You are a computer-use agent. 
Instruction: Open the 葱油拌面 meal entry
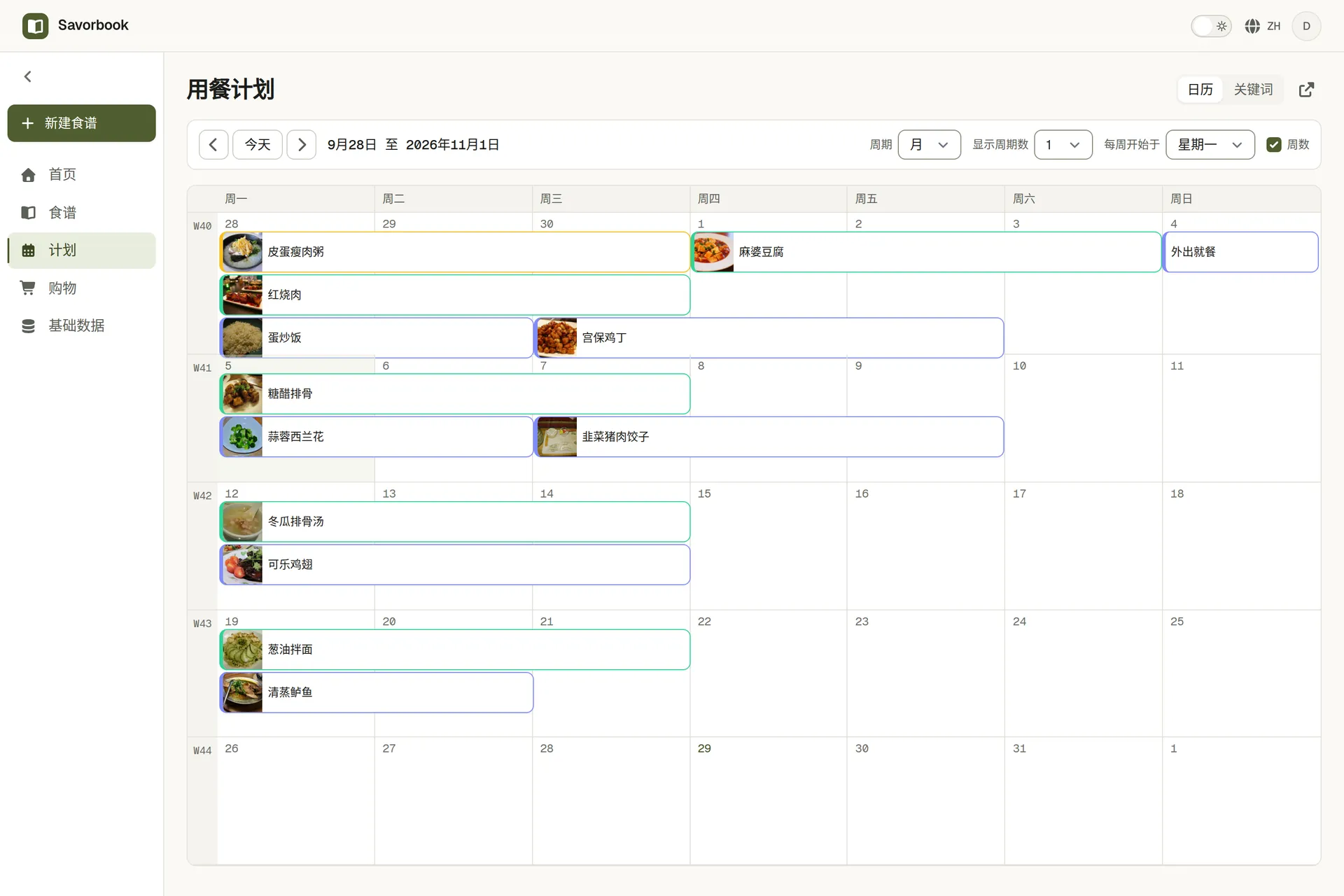[455, 650]
